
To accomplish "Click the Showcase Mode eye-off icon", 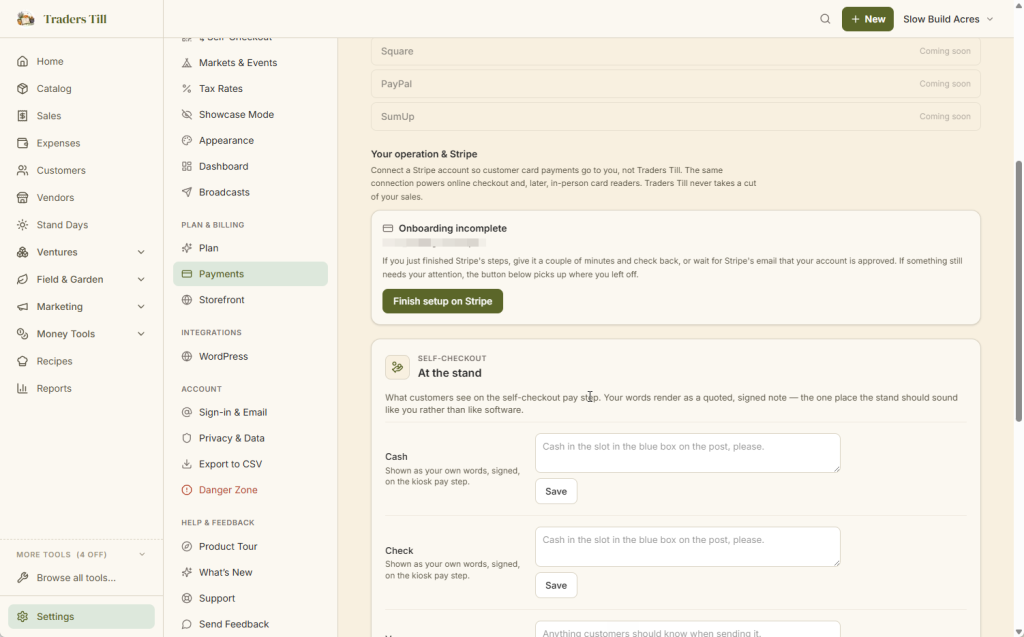I will [187, 114].
